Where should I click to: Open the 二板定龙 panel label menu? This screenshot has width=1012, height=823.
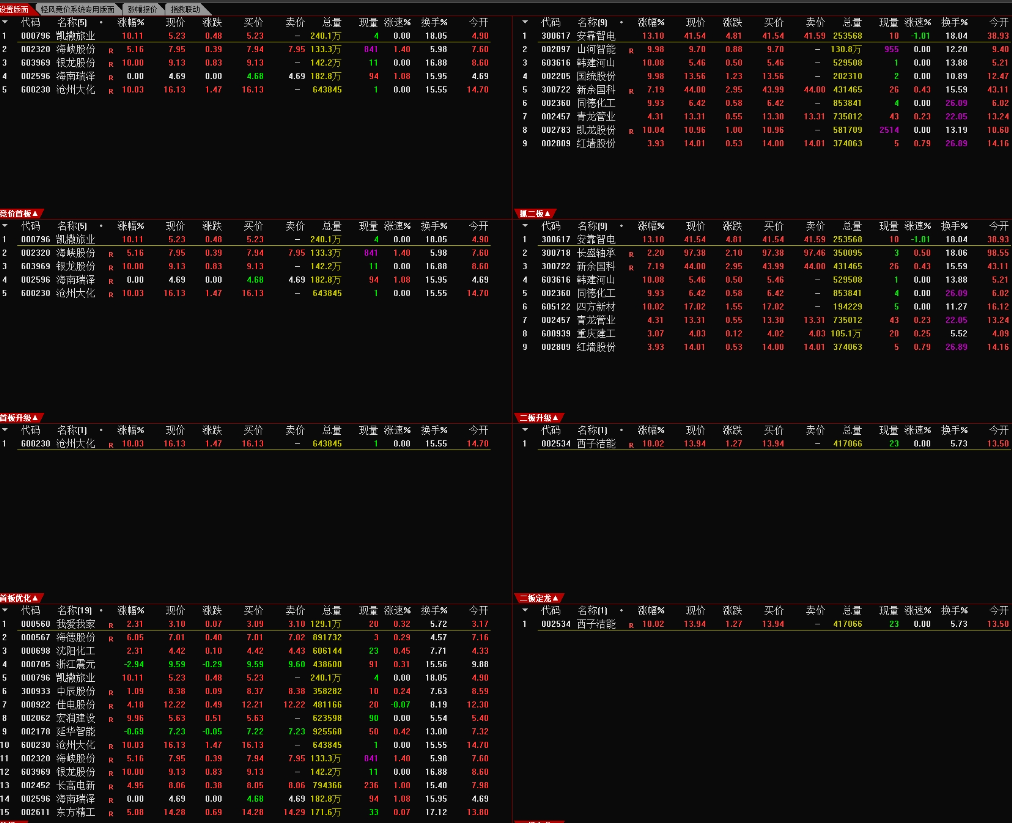tap(541, 598)
